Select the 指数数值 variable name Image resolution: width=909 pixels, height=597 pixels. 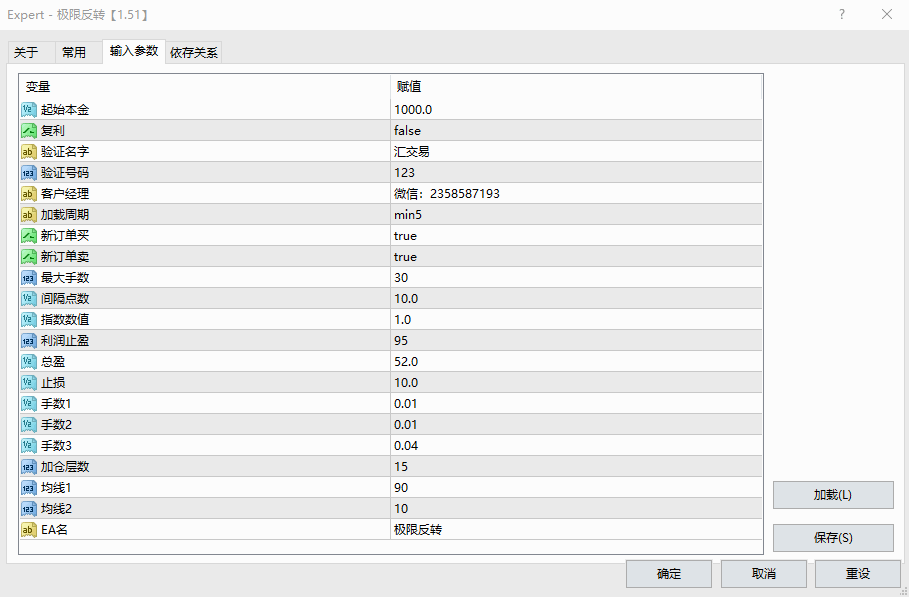pyautogui.click(x=65, y=319)
